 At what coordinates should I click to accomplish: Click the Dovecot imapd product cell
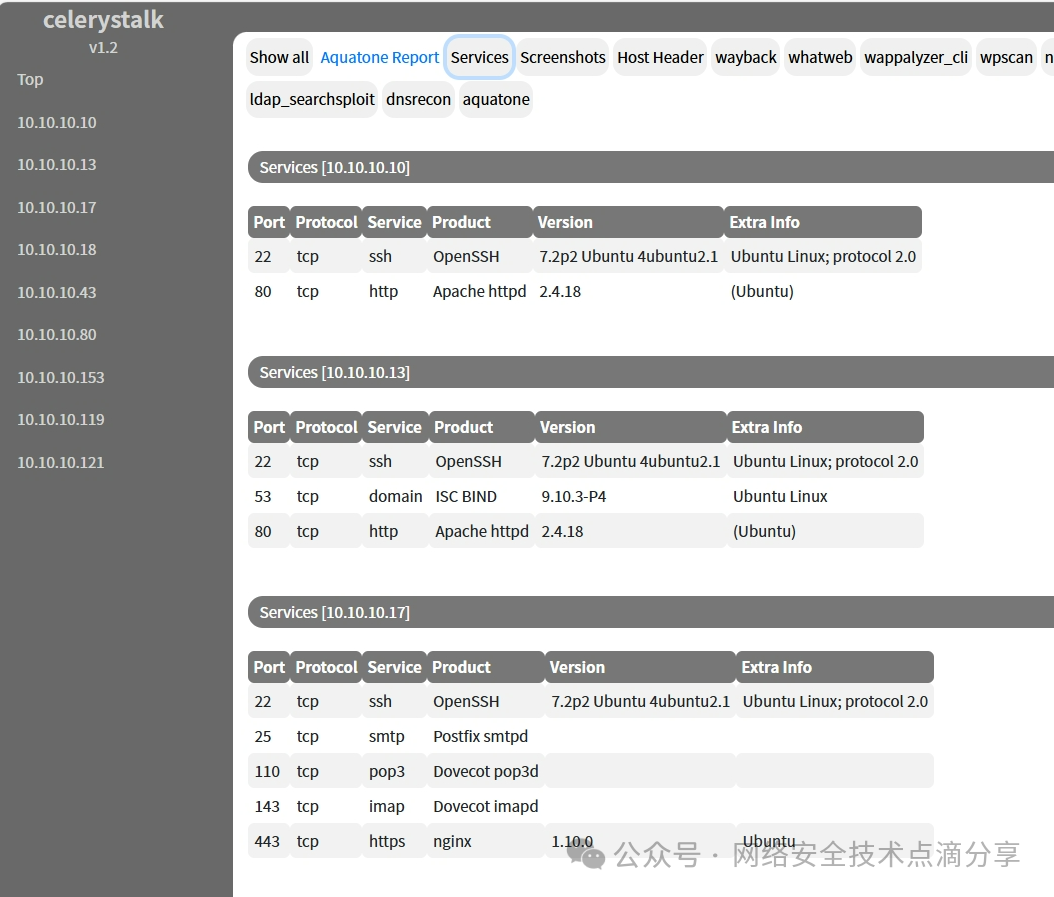[x=485, y=807]
